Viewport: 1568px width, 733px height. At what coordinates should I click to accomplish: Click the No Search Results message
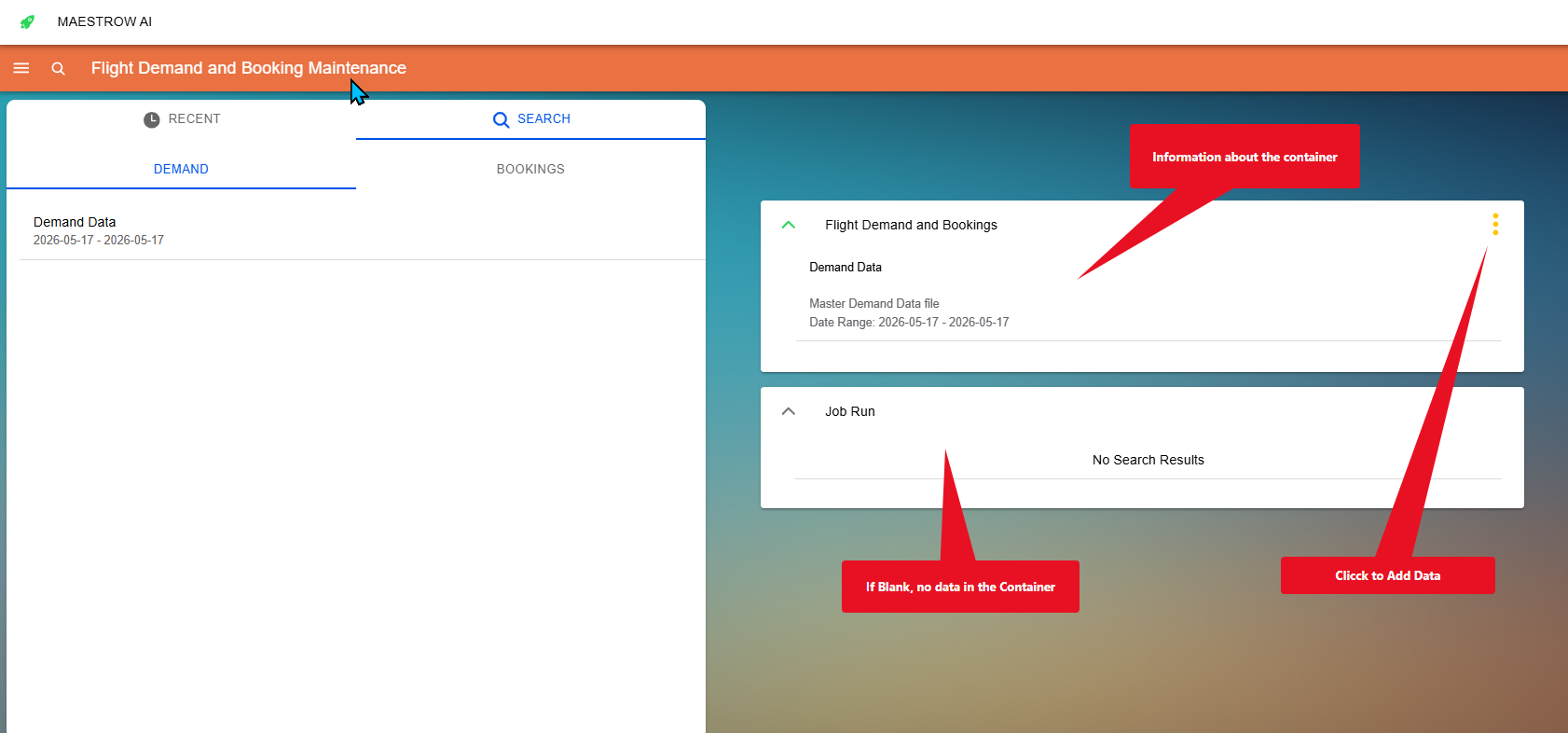[x=1148, y=460]
